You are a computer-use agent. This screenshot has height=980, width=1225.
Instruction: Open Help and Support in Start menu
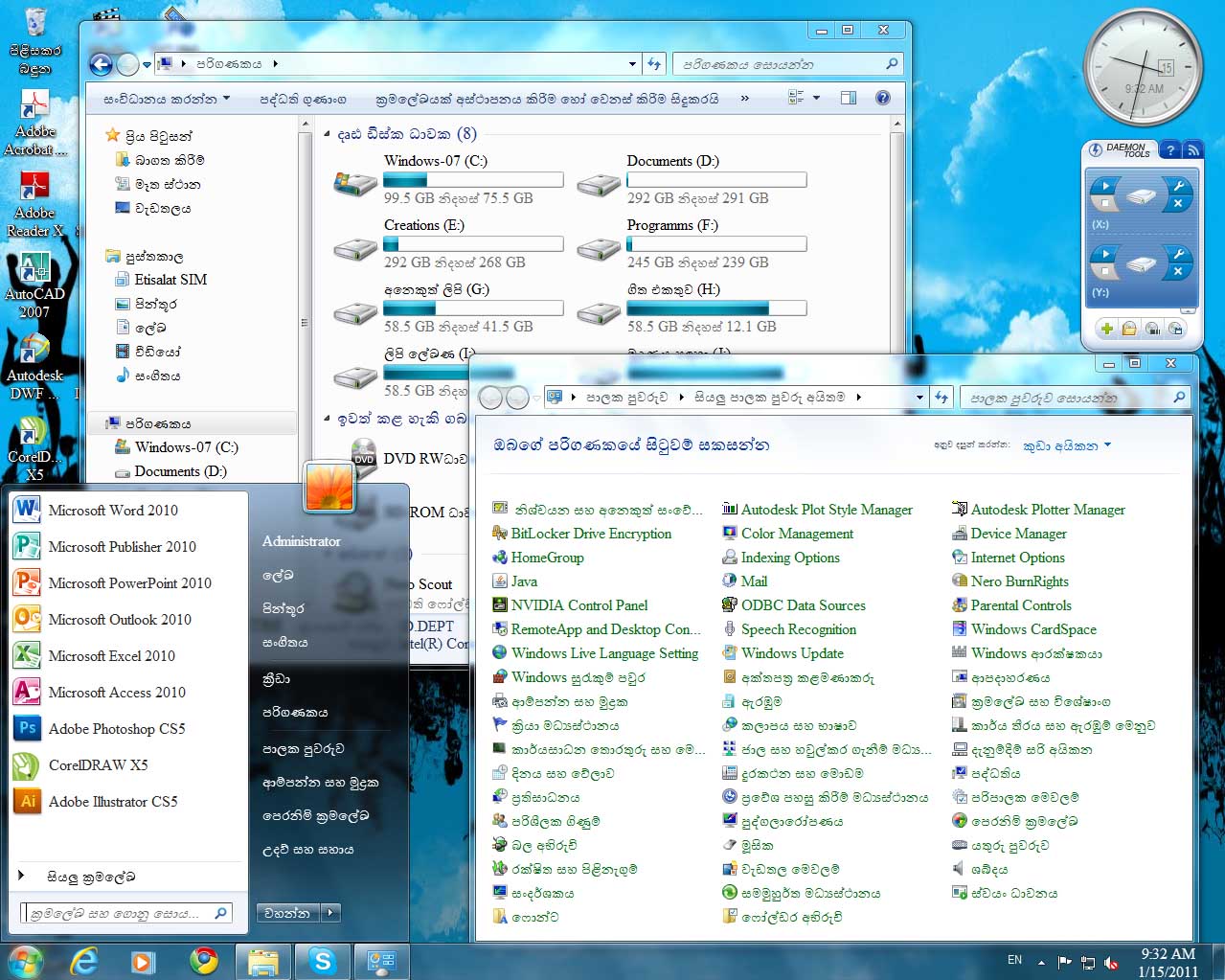307,850
